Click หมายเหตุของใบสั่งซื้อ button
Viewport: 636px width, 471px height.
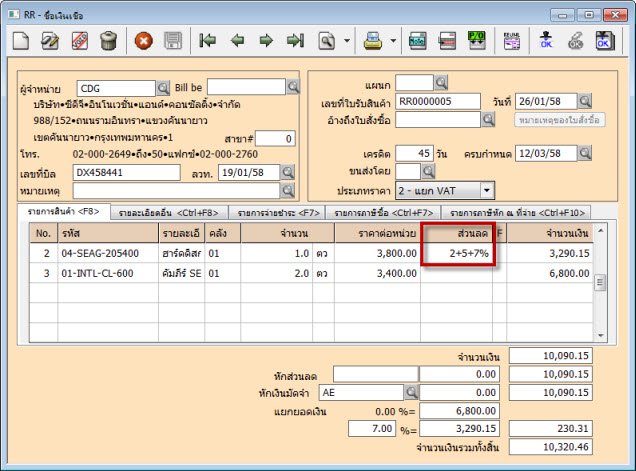pos(559,120)
